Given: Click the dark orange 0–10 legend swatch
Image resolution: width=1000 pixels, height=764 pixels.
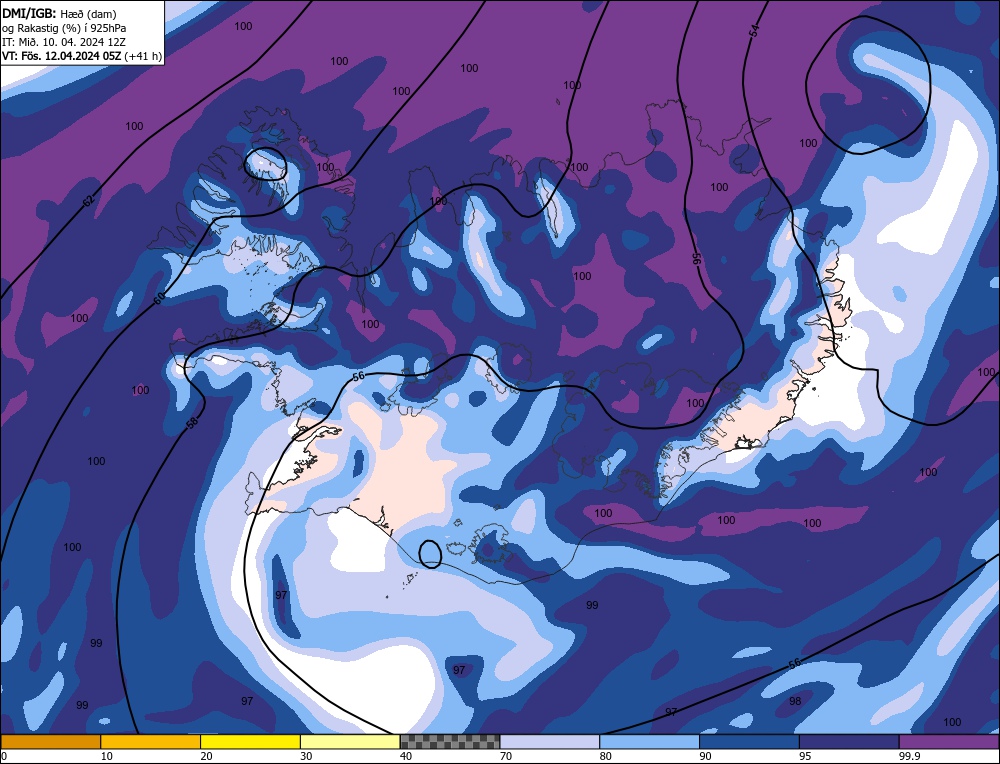Looking at the screenshot, I should (50, 741).
